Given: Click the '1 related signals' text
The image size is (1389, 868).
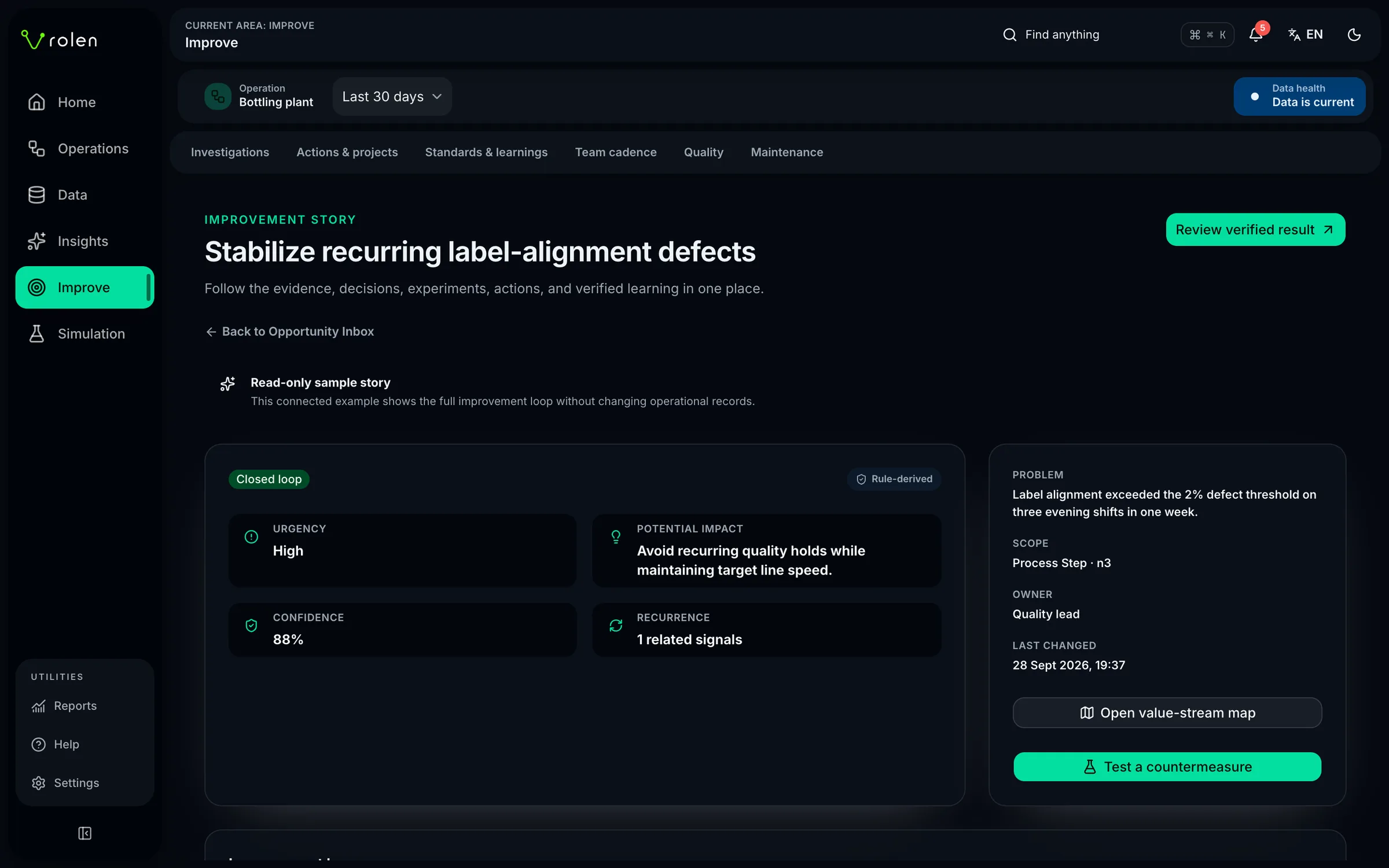Looking at the screenshot, I should click(689, 639).
